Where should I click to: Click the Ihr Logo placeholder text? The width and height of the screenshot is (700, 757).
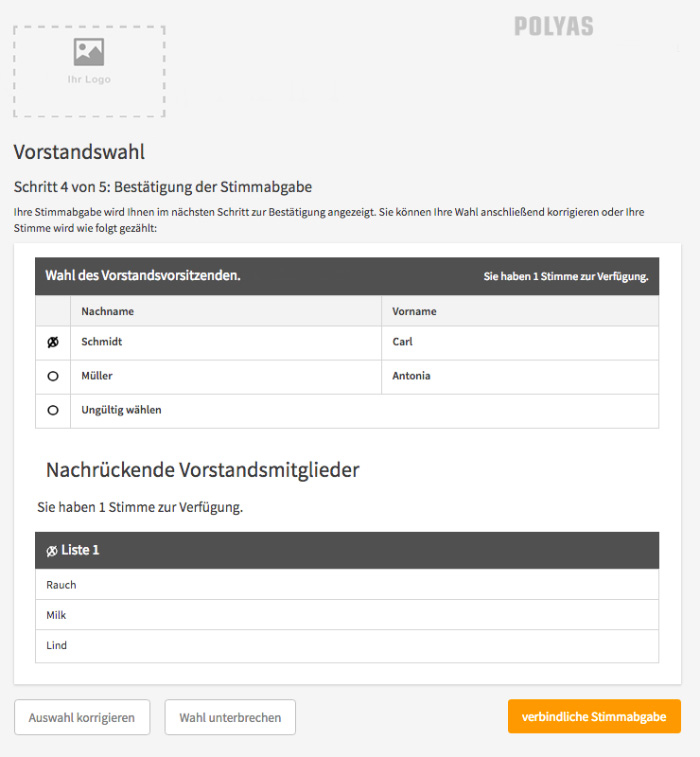pos(89,79)
